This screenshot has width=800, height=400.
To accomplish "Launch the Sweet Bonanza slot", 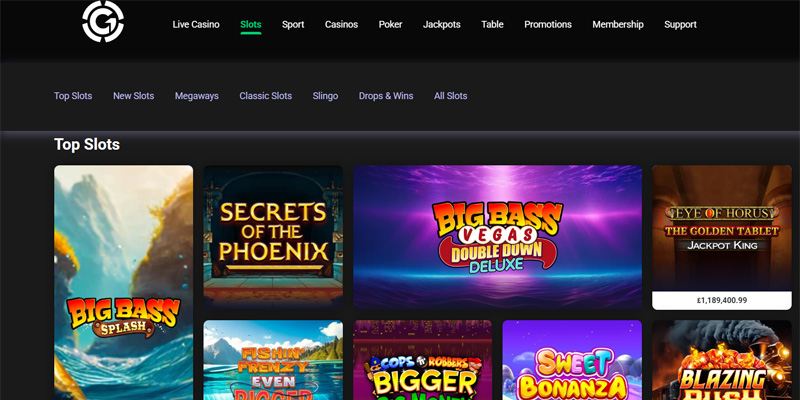I will 571,360.
